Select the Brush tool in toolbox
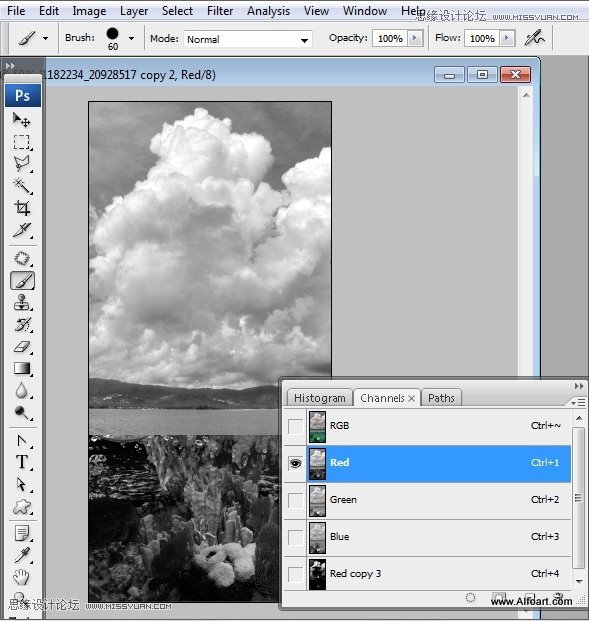This screenshot has width=589, height=621. point(22,281)
